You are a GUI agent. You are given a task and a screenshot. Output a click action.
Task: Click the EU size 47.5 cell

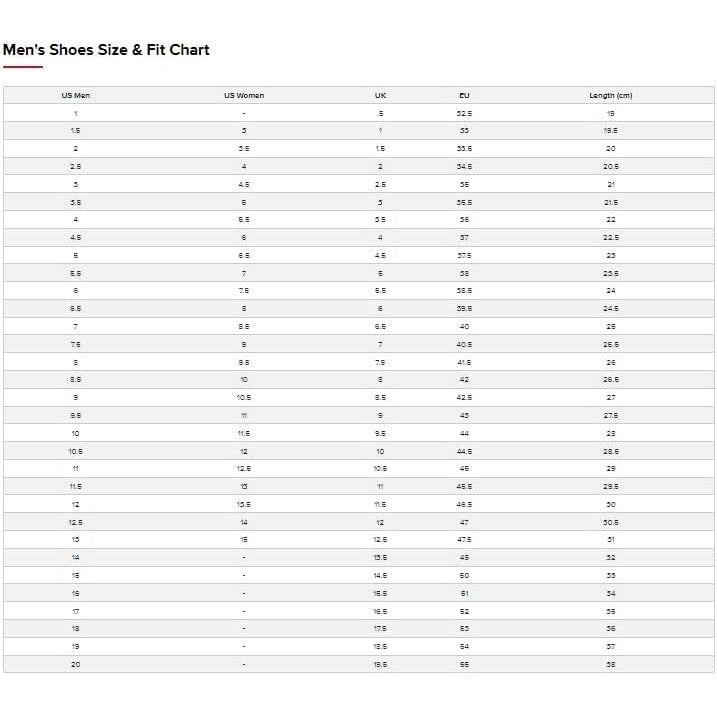(x=464, y=540)
